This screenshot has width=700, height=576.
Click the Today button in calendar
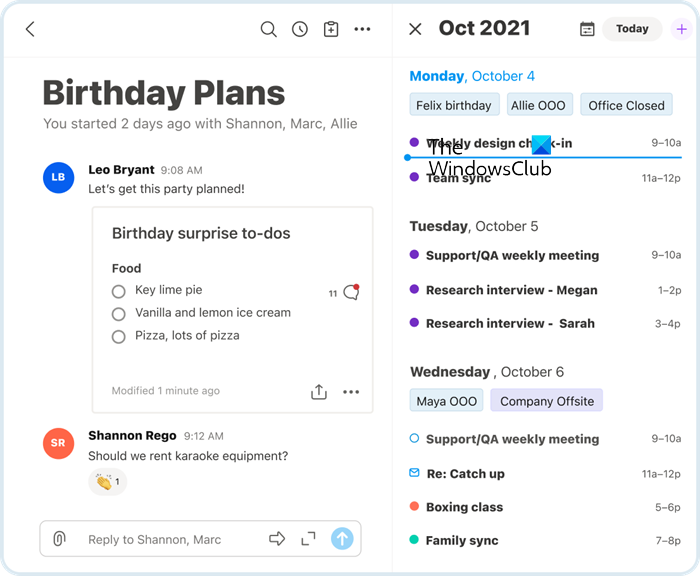(x=632, y=29)
